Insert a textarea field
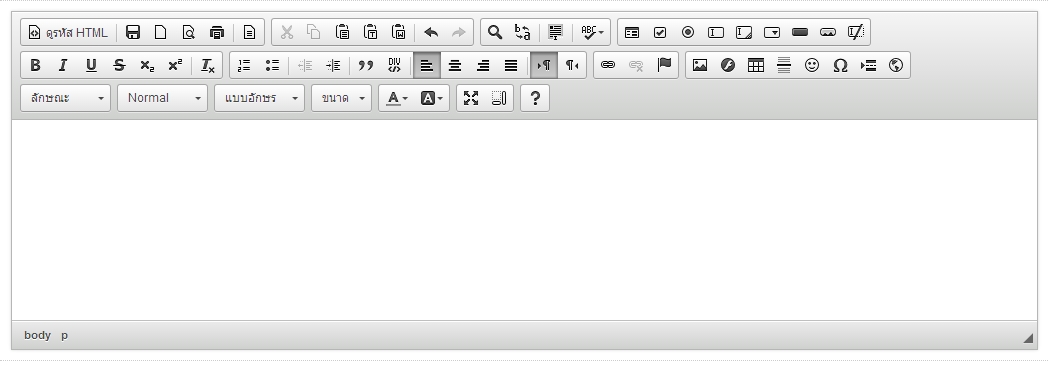Image resolution: width=1051 pixels, height=369 pixels. [745, 32]
